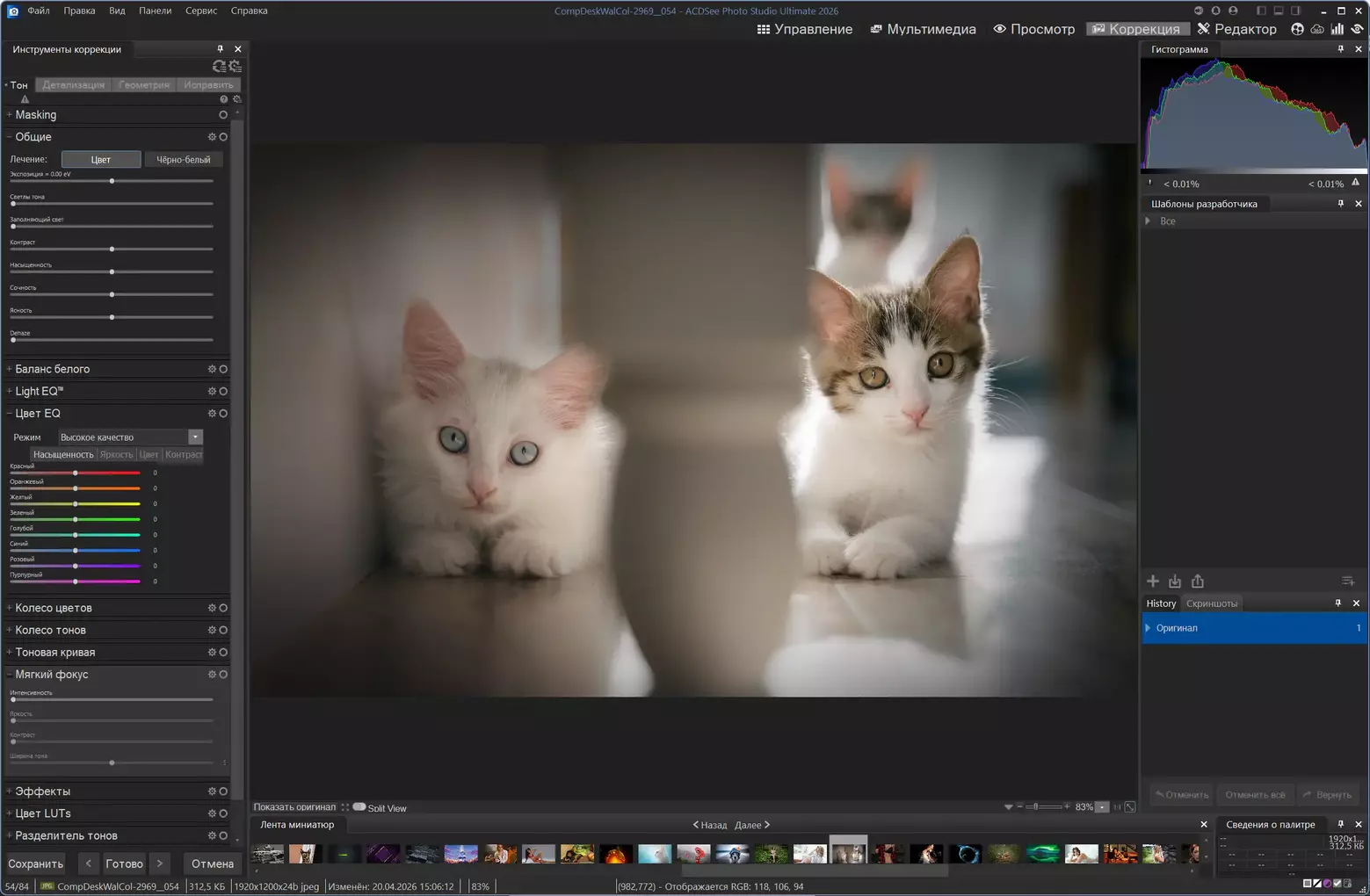Viewport: 1370px width, 896px height.
Task: Toggle the Light EQ enable circle
Action: point(223,392)
